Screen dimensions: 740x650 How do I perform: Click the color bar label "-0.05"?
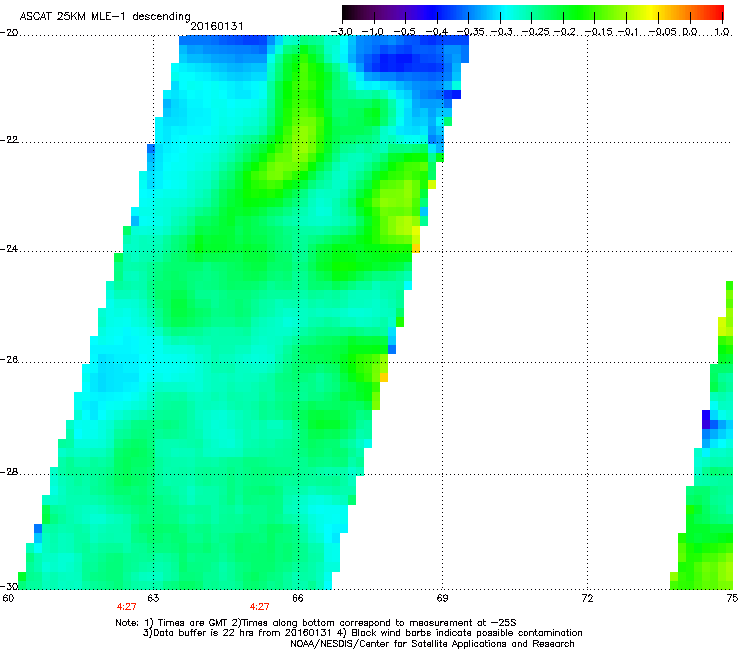click(663, 32)
